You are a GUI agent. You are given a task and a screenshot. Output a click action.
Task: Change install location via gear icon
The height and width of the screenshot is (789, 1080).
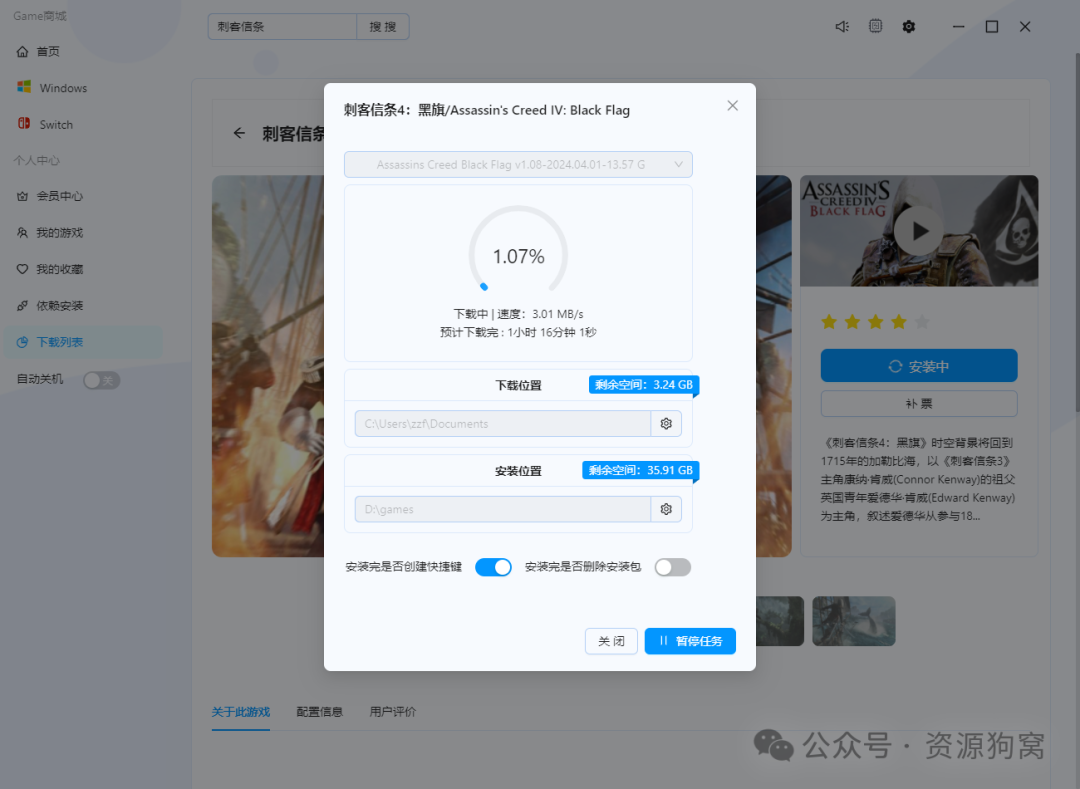pos(666,509)
